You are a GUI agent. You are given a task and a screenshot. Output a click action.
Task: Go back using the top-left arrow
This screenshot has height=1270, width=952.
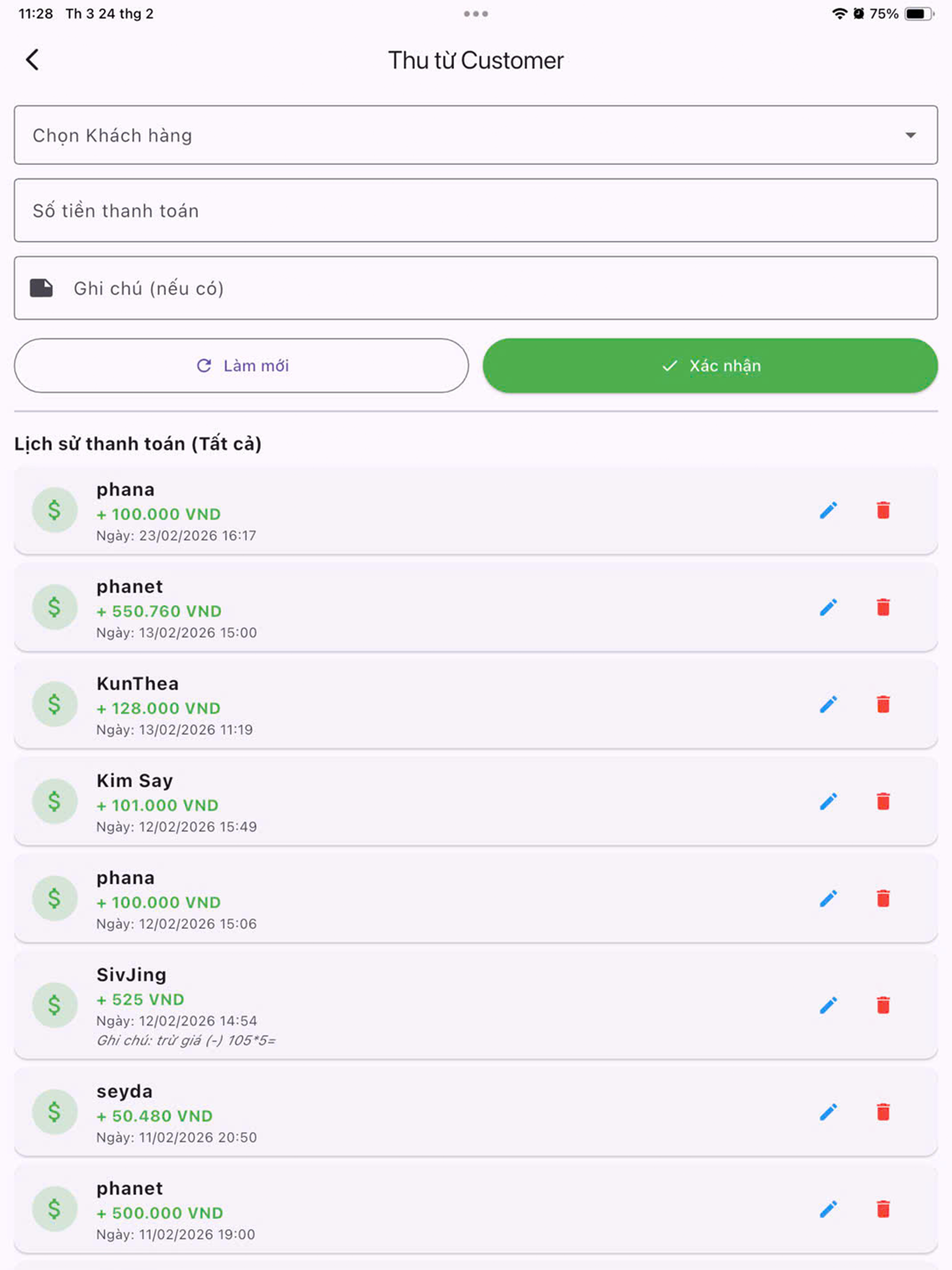pos(33,60)
